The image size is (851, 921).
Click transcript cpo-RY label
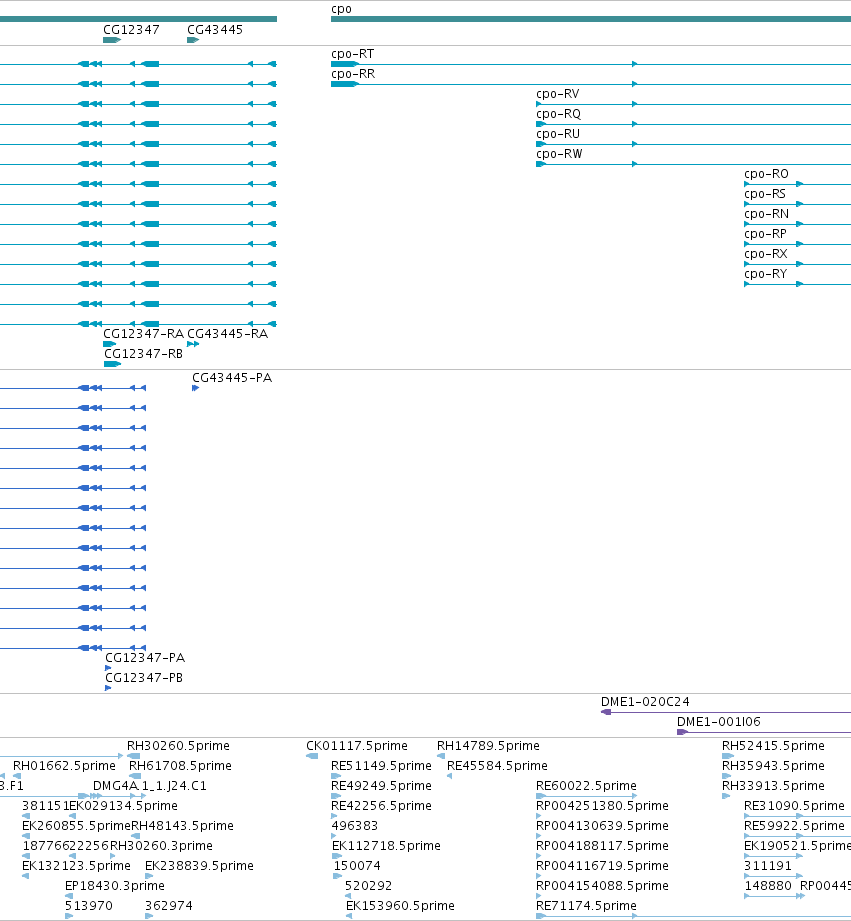pos(765,274)
